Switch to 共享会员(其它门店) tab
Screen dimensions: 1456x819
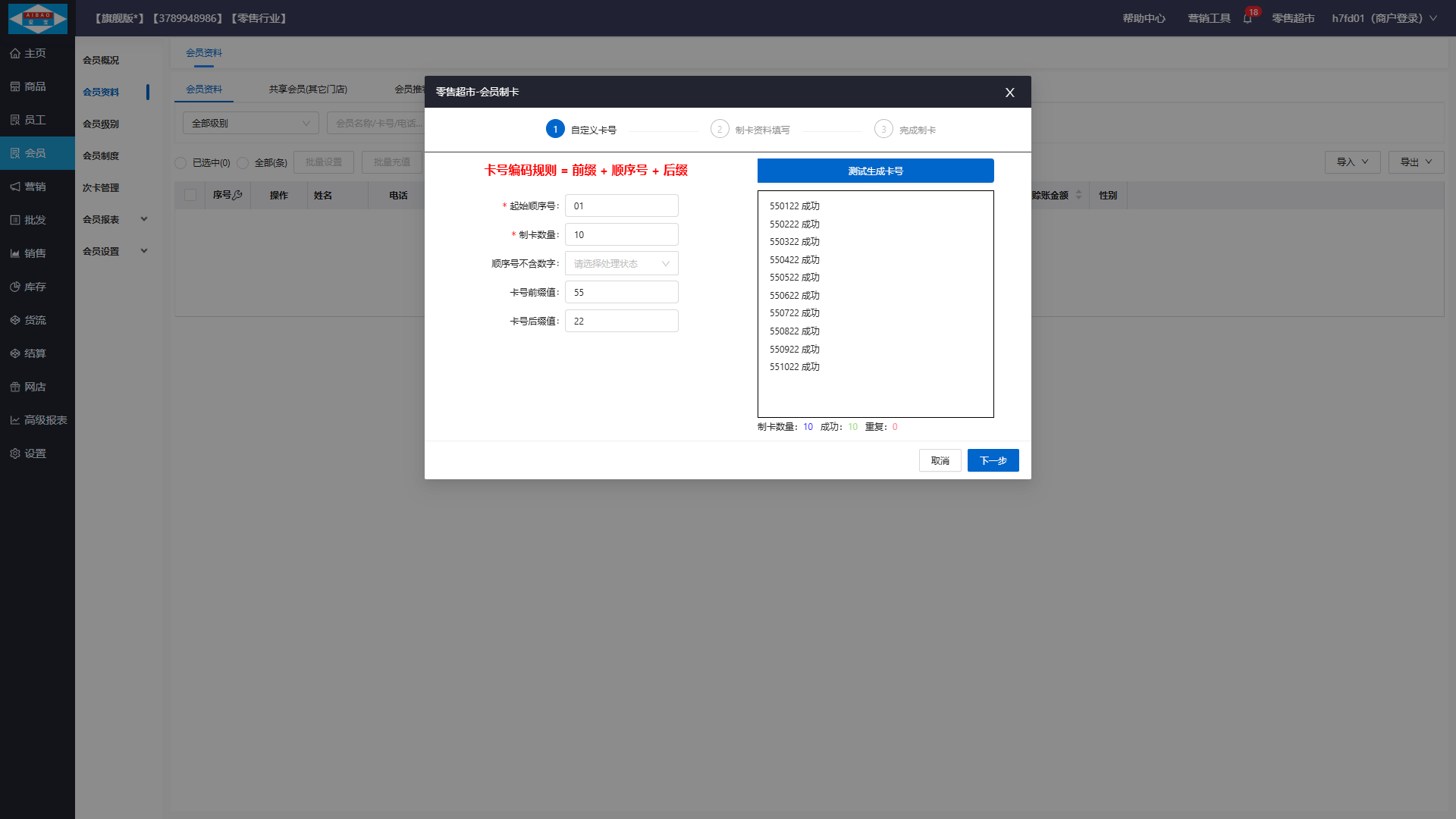(x=308, y=89)
